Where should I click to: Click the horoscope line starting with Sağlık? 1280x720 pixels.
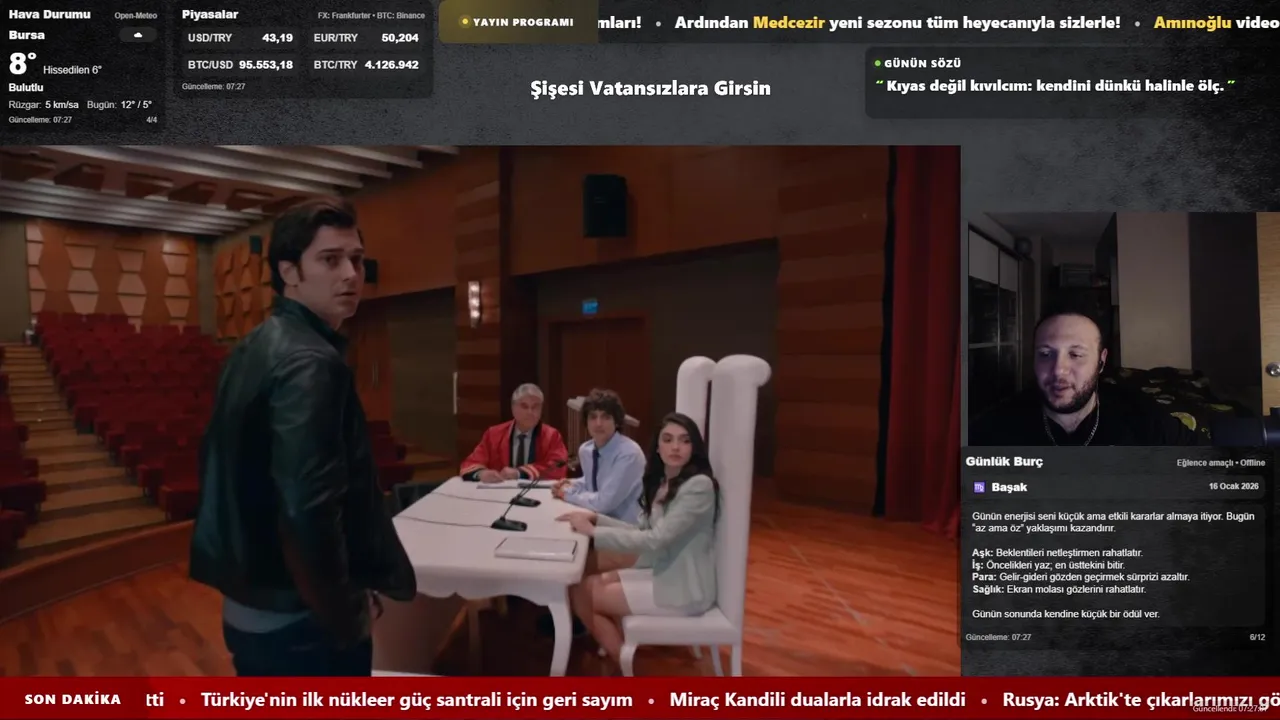coord(1059,589)
